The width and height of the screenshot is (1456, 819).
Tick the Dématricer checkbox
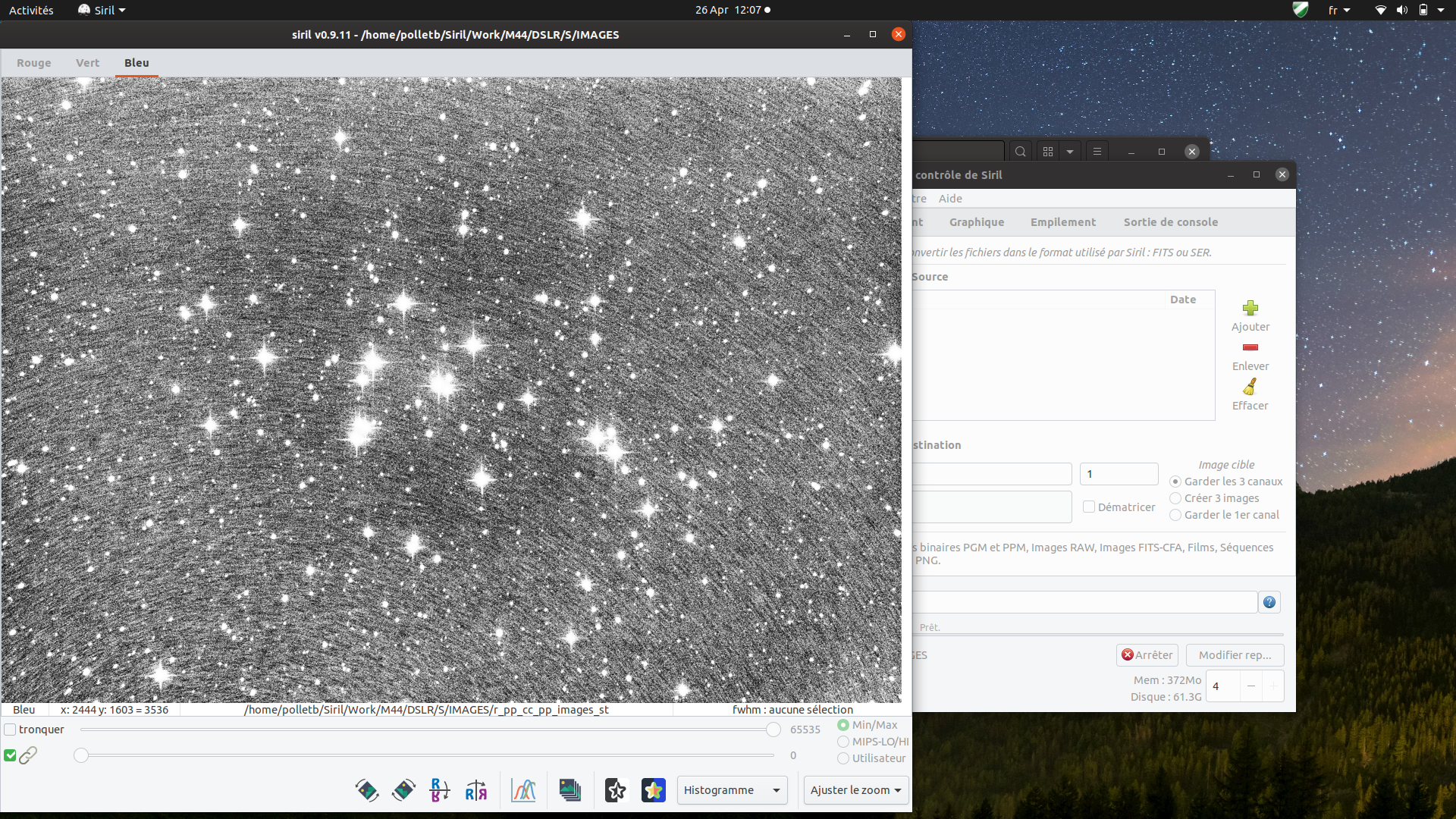[x=1089, y=507]
